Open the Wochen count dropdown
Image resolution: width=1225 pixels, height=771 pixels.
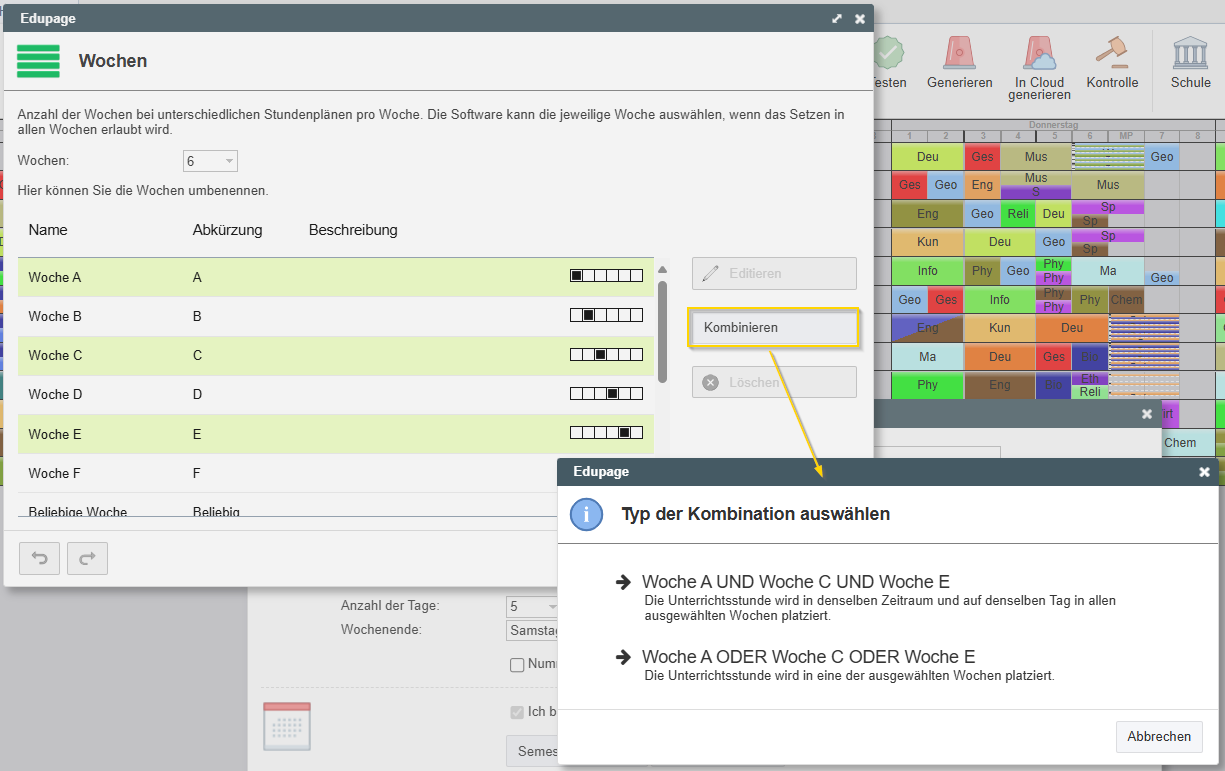(210, 161)
